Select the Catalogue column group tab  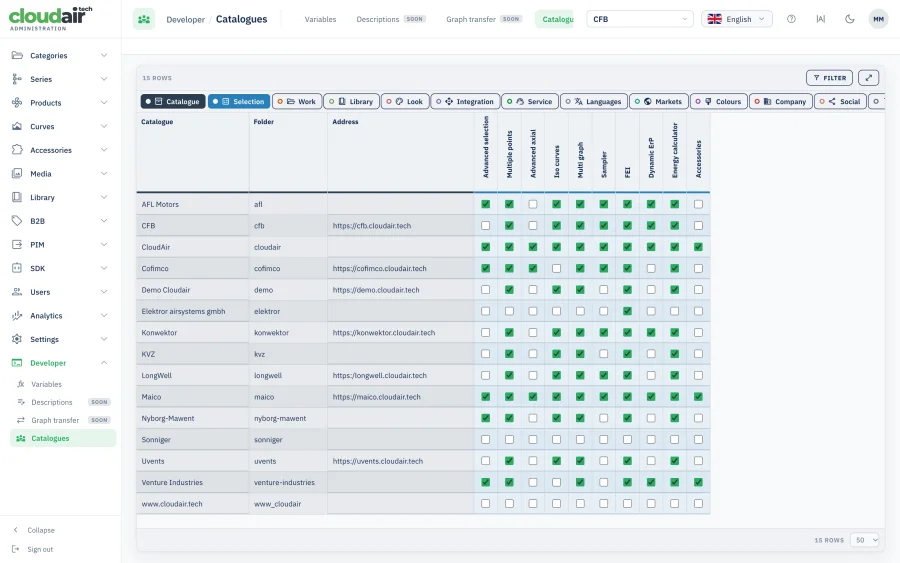tap(173, 101)
